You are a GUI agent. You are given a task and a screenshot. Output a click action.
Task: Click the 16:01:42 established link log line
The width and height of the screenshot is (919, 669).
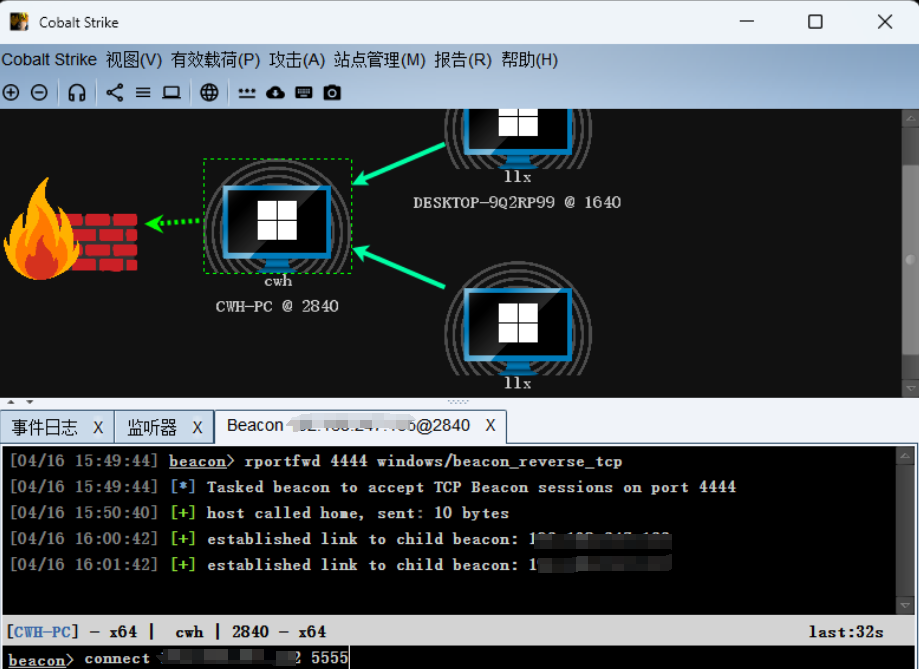click(341, 565)
